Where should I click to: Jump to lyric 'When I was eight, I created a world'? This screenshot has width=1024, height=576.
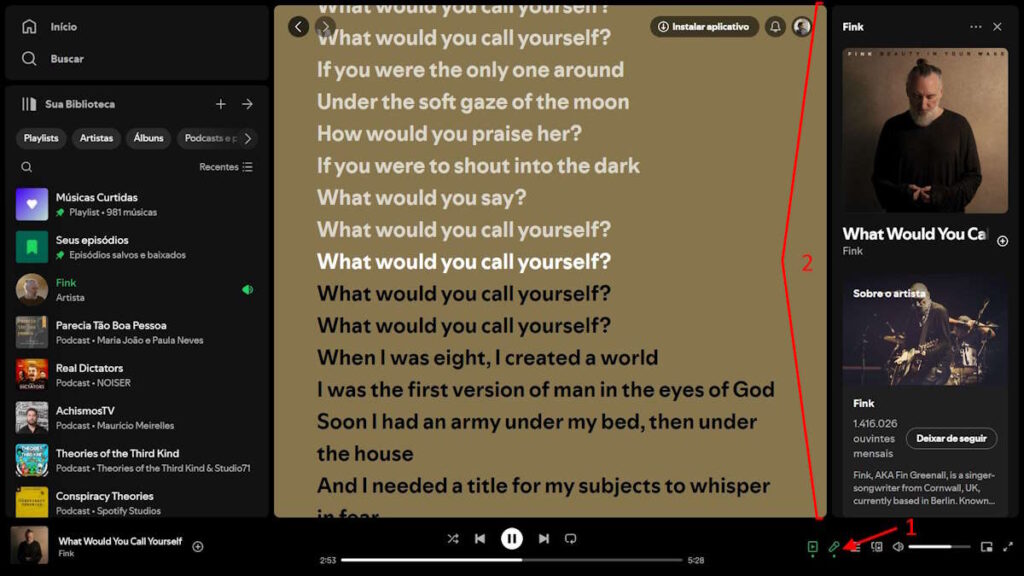tap(488, 358)
